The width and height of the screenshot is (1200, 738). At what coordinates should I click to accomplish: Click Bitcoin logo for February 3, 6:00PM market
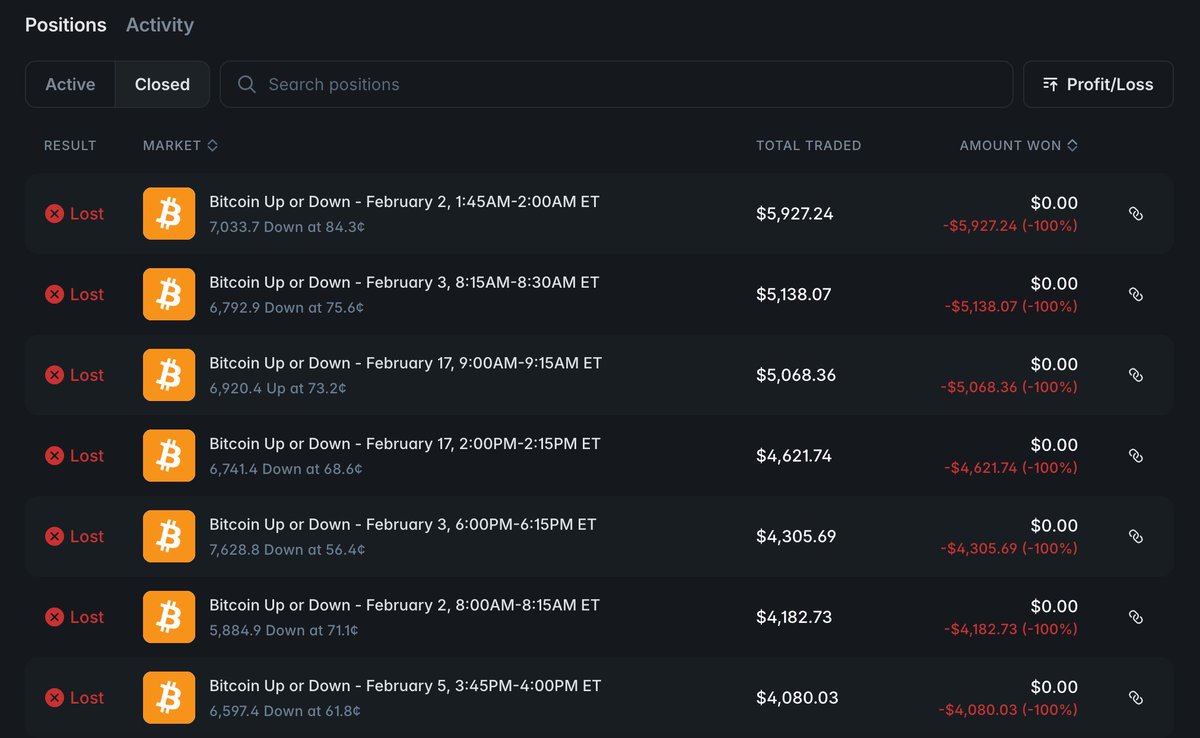click(169, 536)
